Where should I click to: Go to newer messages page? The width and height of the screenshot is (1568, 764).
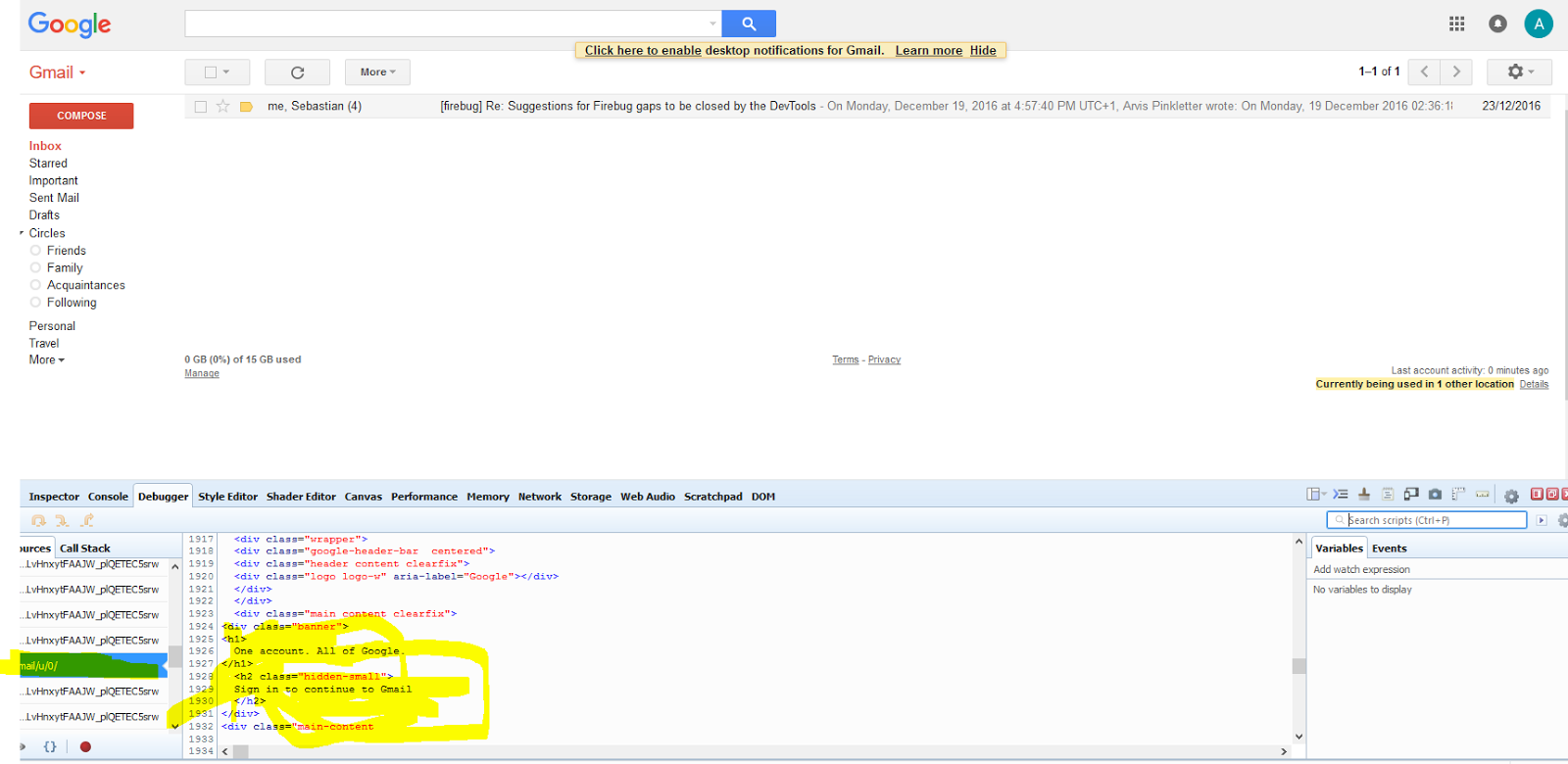click(1424, 72)
